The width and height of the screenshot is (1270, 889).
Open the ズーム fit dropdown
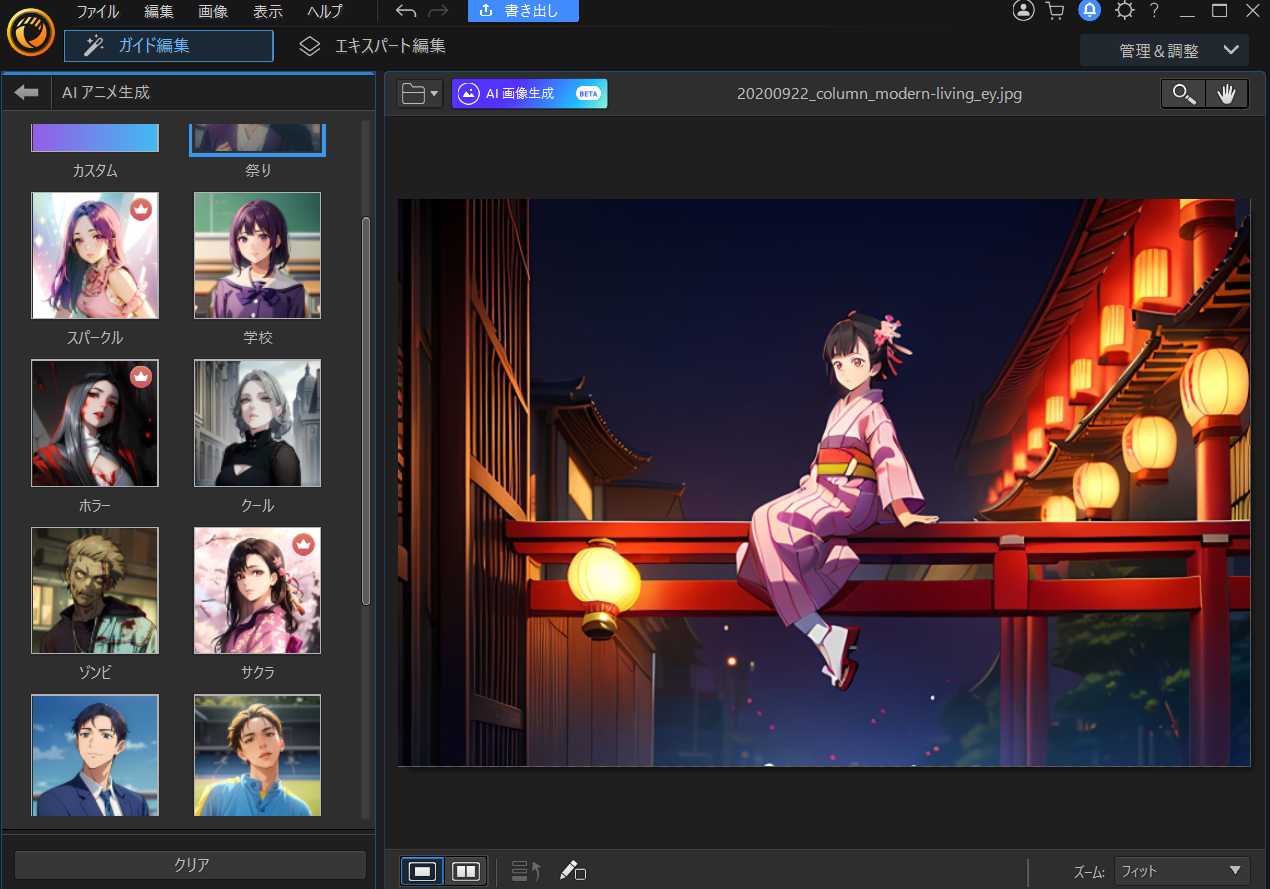(1180, 870)
